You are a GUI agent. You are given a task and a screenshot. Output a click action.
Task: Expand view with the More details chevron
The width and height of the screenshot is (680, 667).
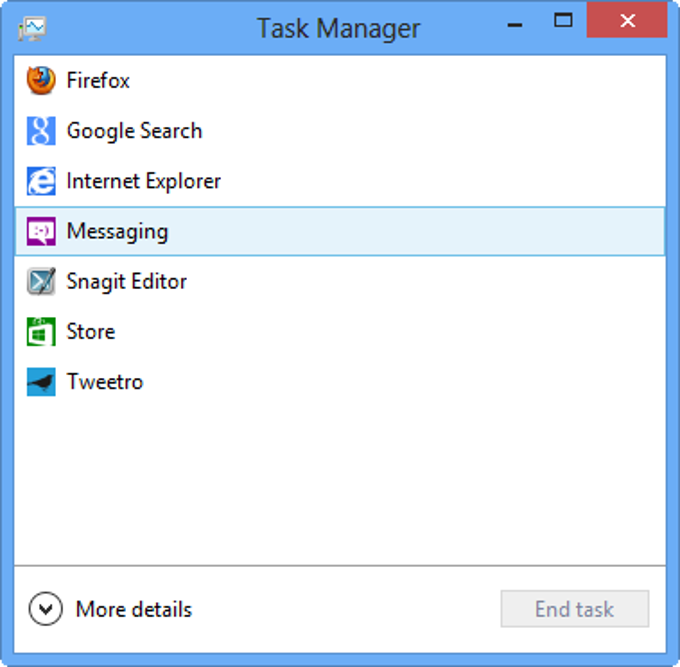click(46, 609)
